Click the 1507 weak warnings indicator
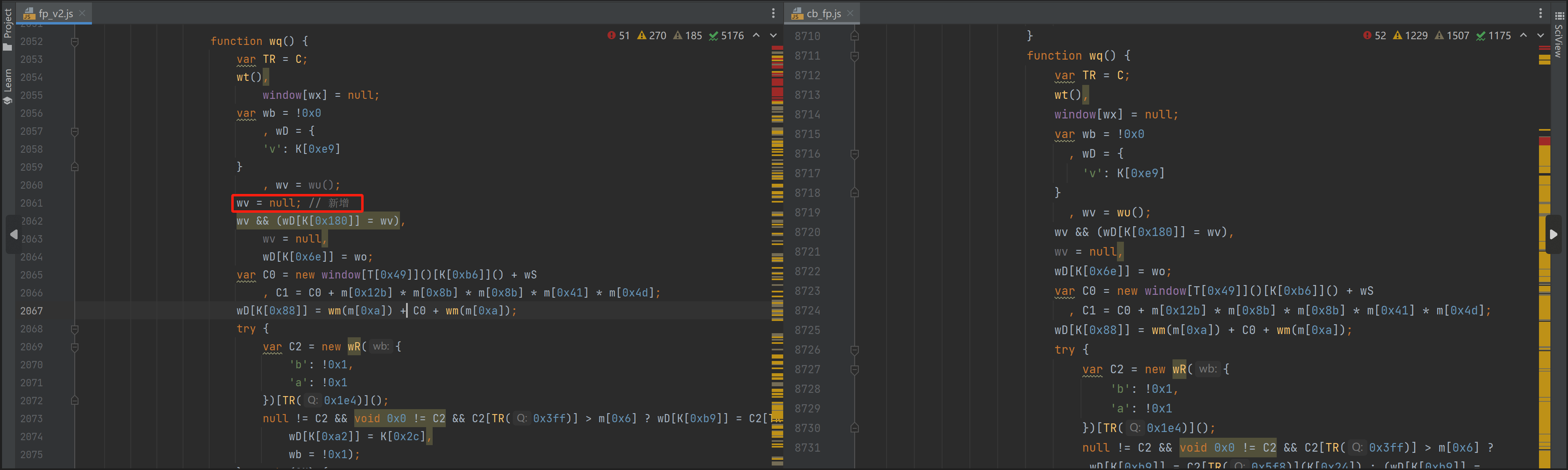 [1452, 36]
